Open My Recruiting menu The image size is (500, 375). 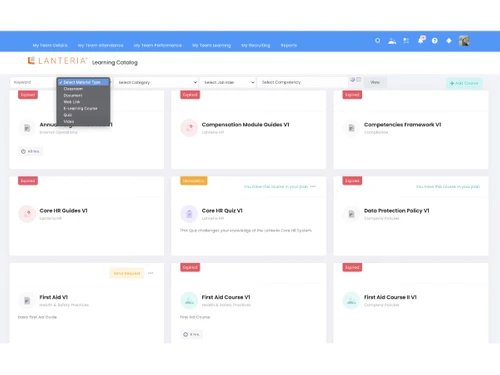[256, 45]
